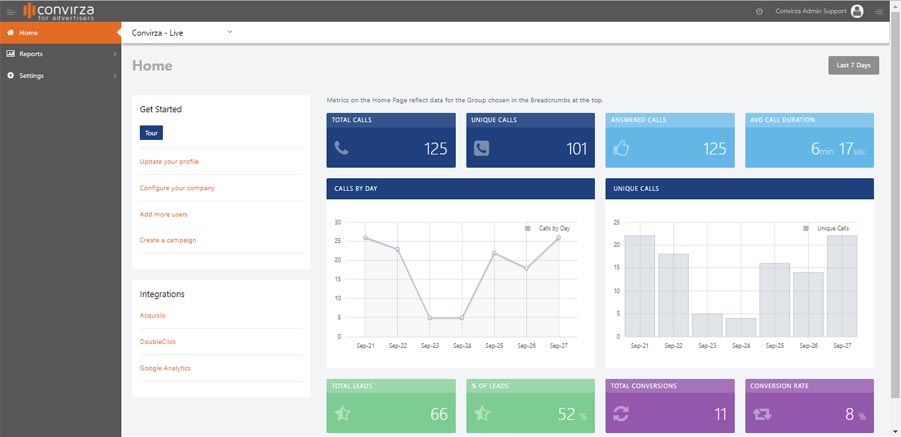Click the power icon in top bar
Screen dimensions: 901x437
pos(759,11)
